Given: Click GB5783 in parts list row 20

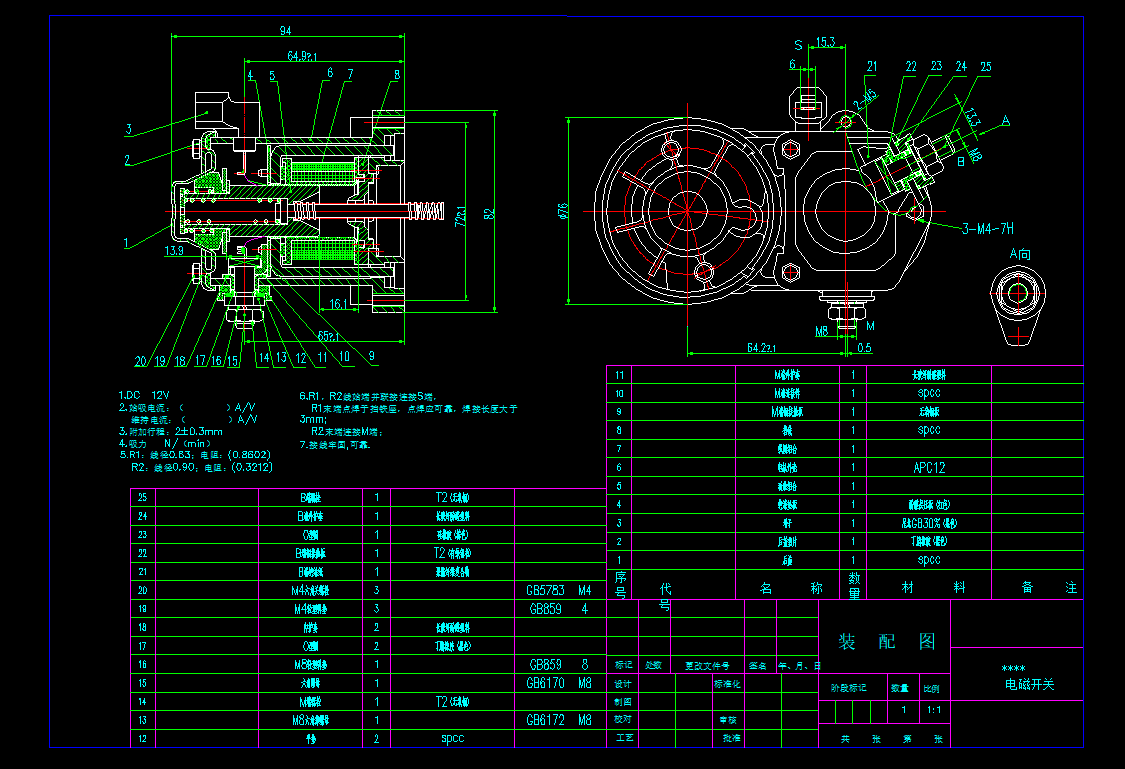Looking at the screenshot, I should (545, 590).
